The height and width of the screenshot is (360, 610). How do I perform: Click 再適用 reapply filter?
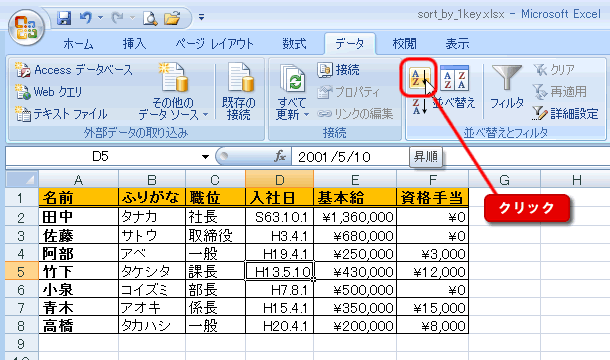pos(559,92)
